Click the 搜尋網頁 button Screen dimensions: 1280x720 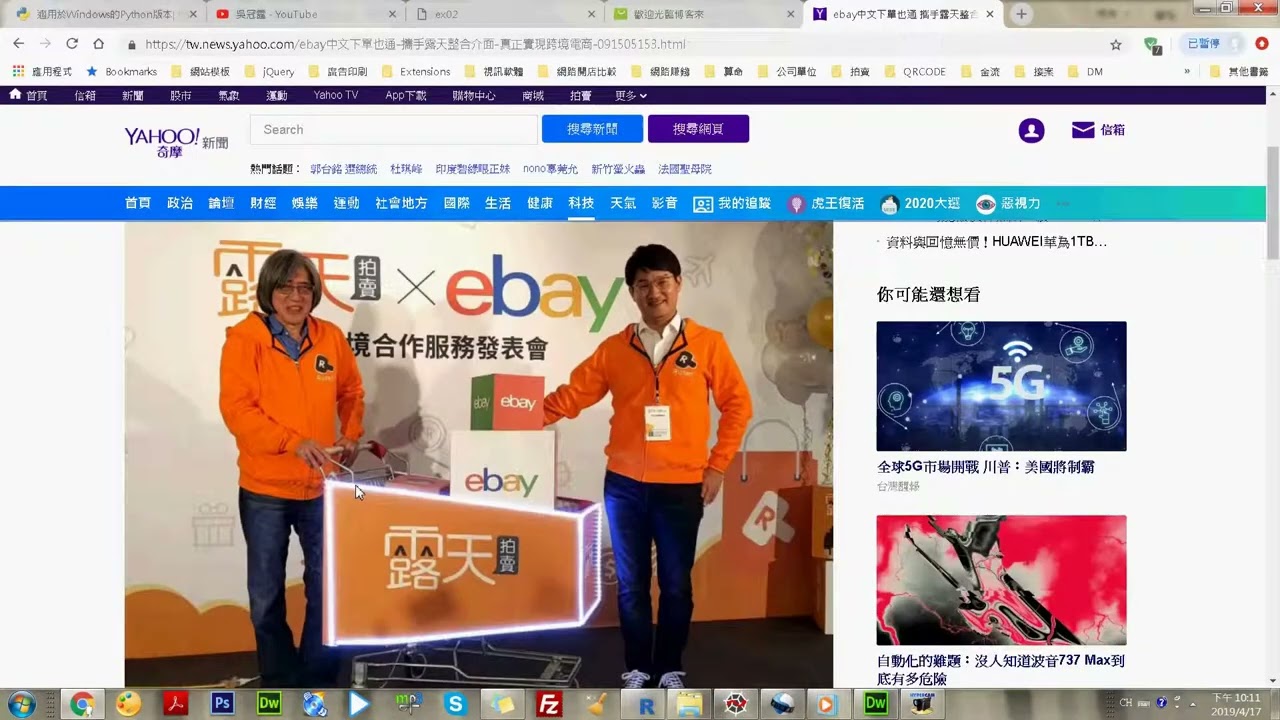point(698,129)
